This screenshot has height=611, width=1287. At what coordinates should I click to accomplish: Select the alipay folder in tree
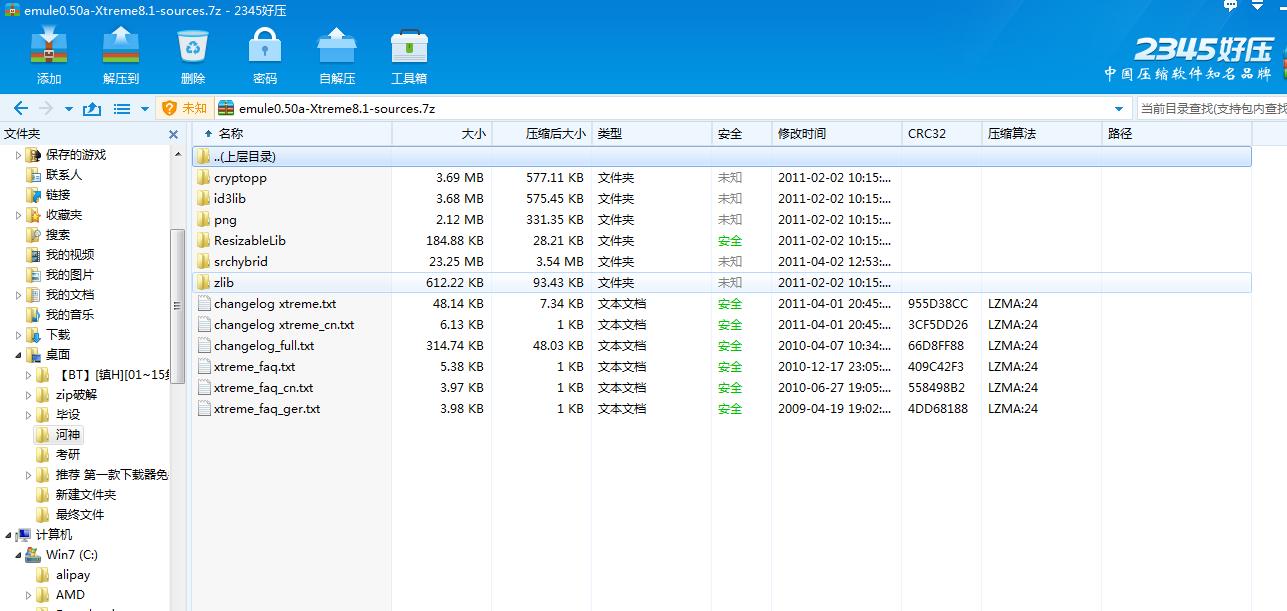(73, 575)
